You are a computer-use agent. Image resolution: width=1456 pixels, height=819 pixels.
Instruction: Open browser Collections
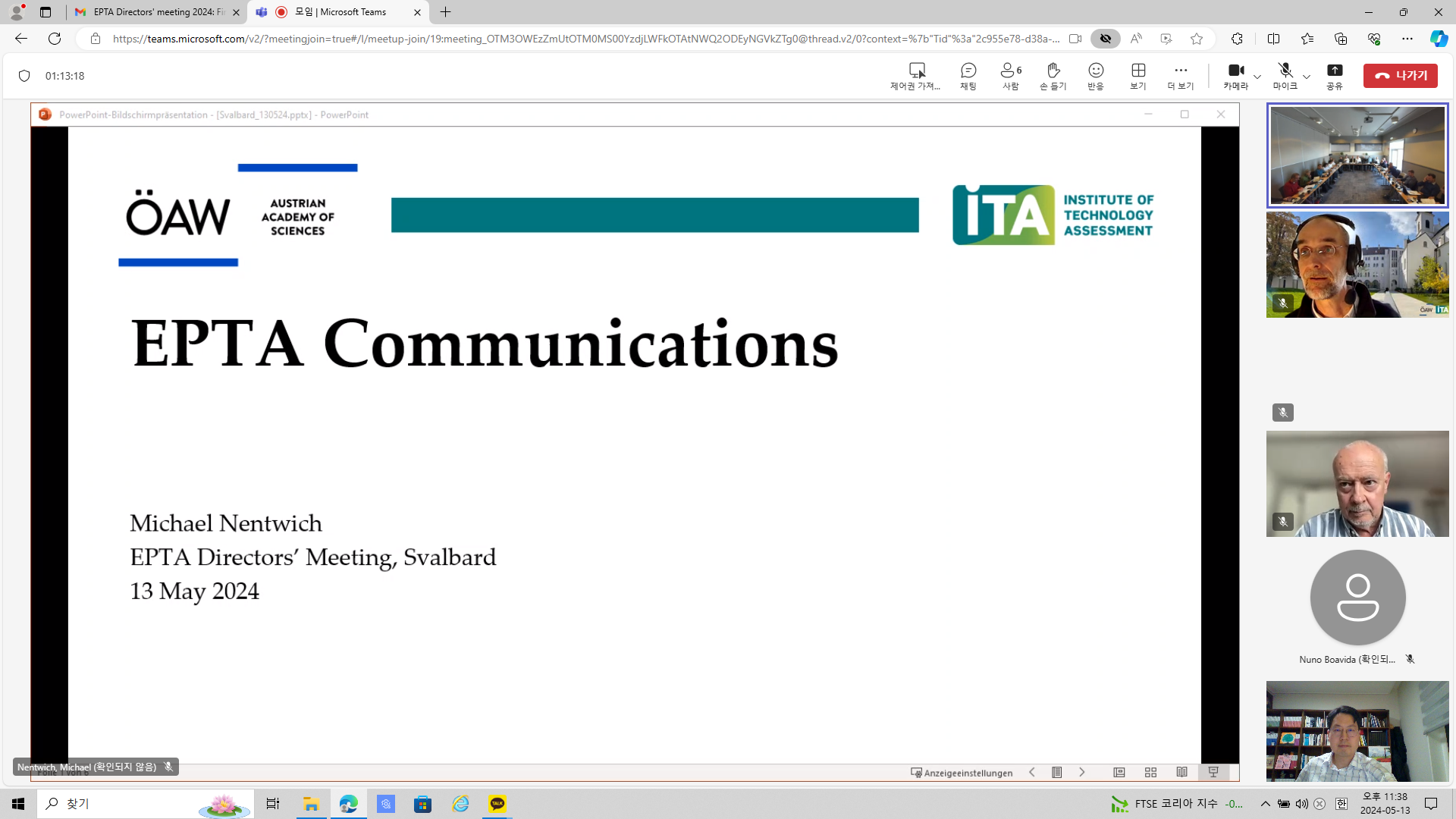(x=1341, y=39)
